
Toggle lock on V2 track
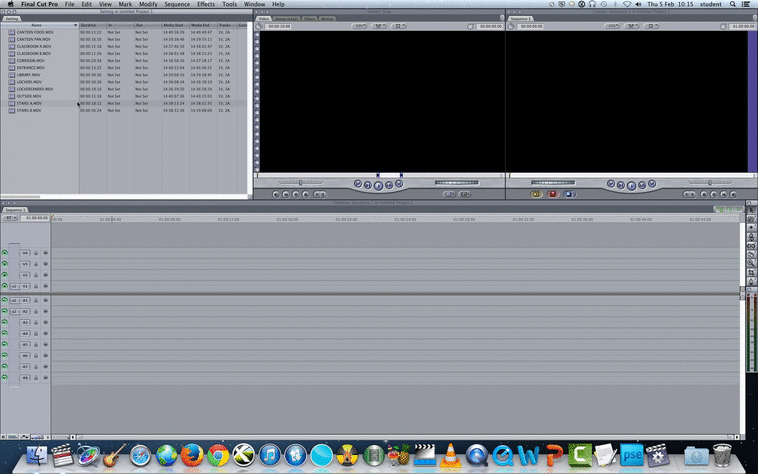[36, 275]
